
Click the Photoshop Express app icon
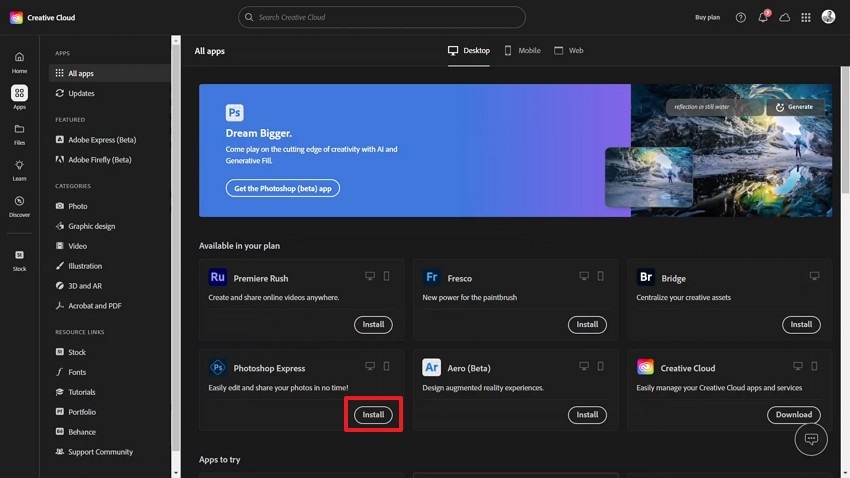click(217, 367)
